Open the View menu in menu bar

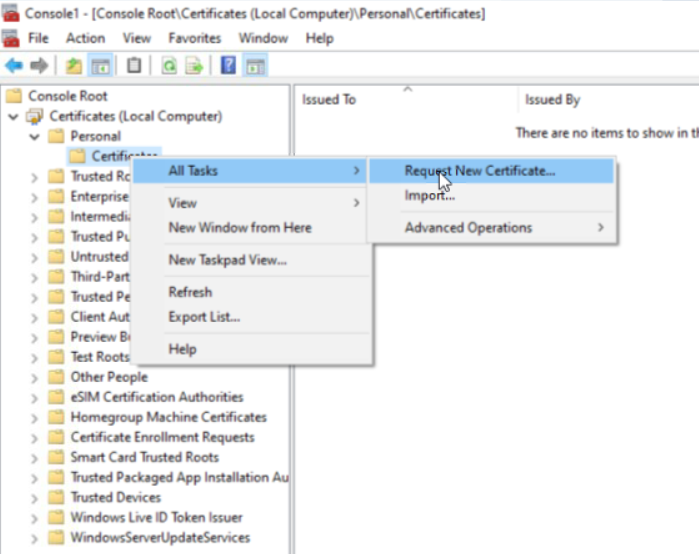[137, 38]
